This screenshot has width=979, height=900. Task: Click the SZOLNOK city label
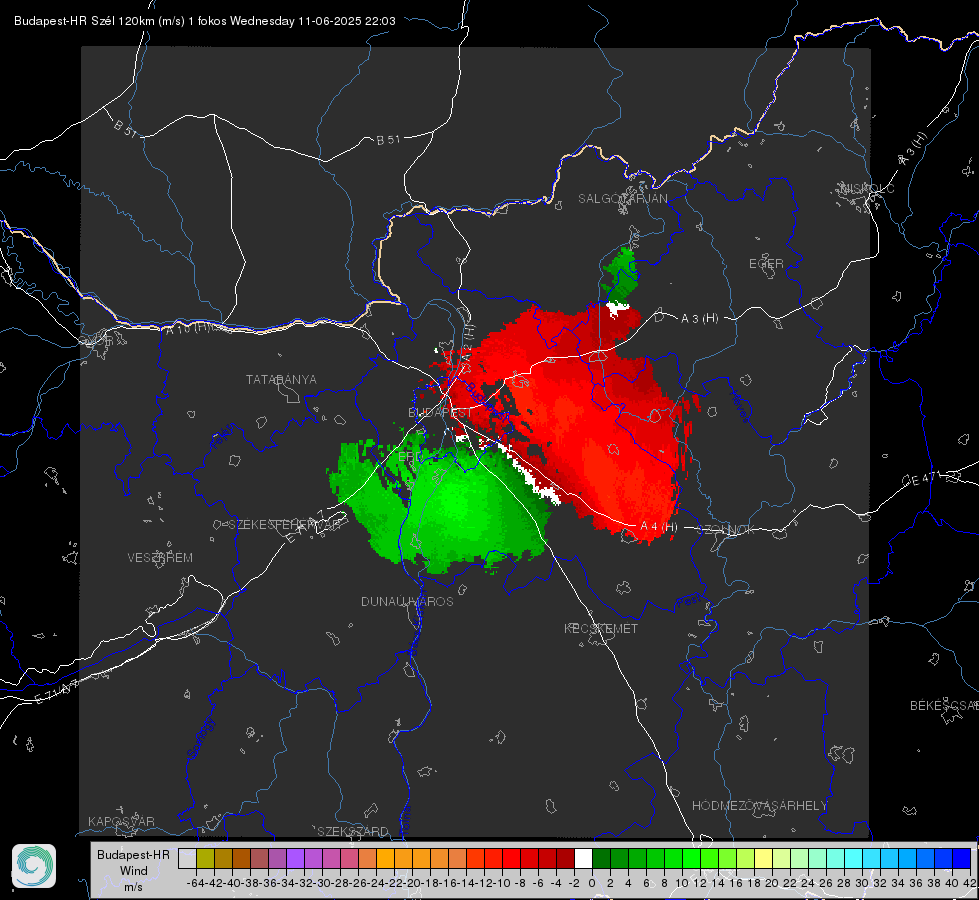coord(727,530)
